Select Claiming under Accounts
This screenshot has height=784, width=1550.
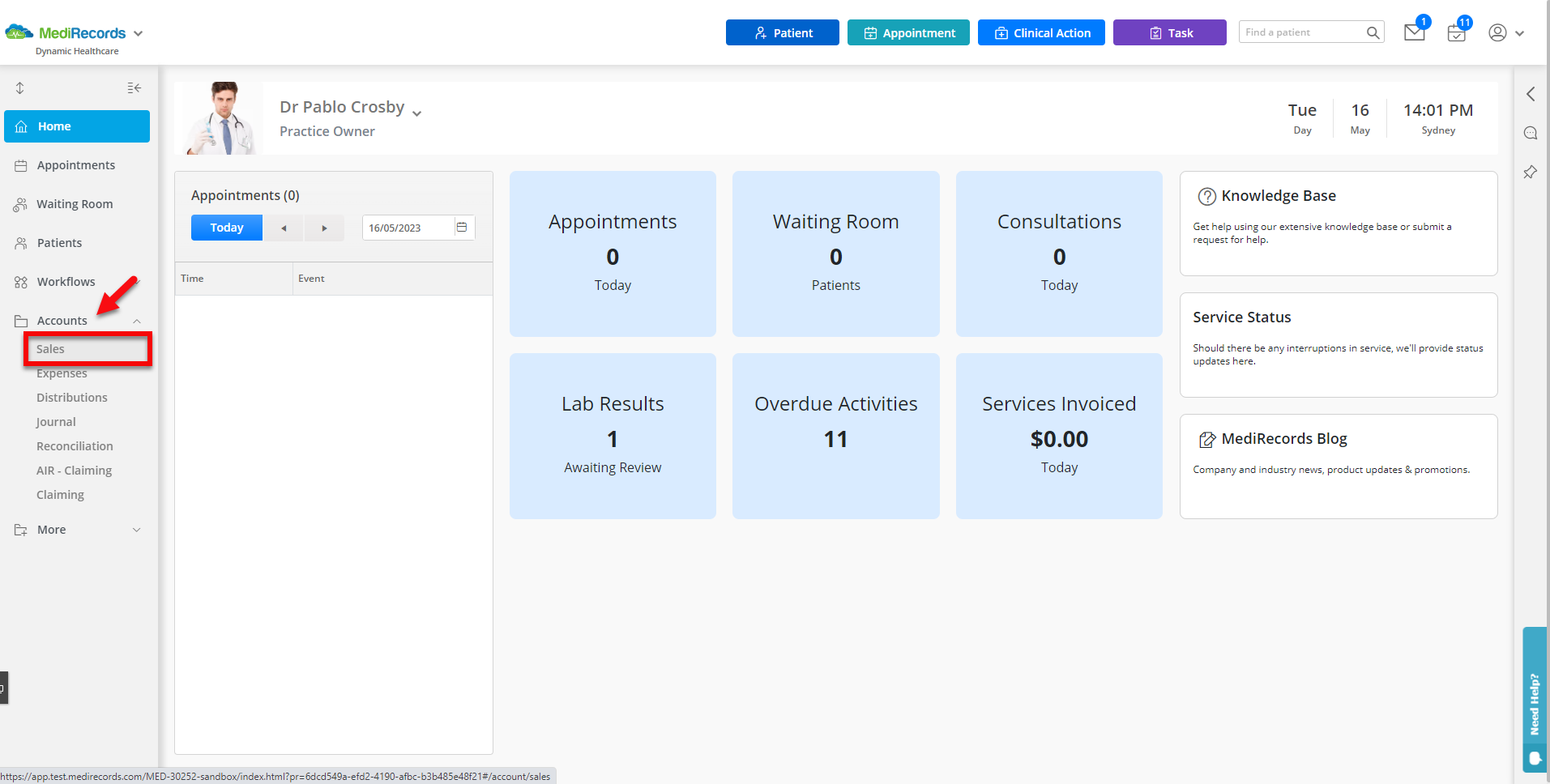(60, 495)
